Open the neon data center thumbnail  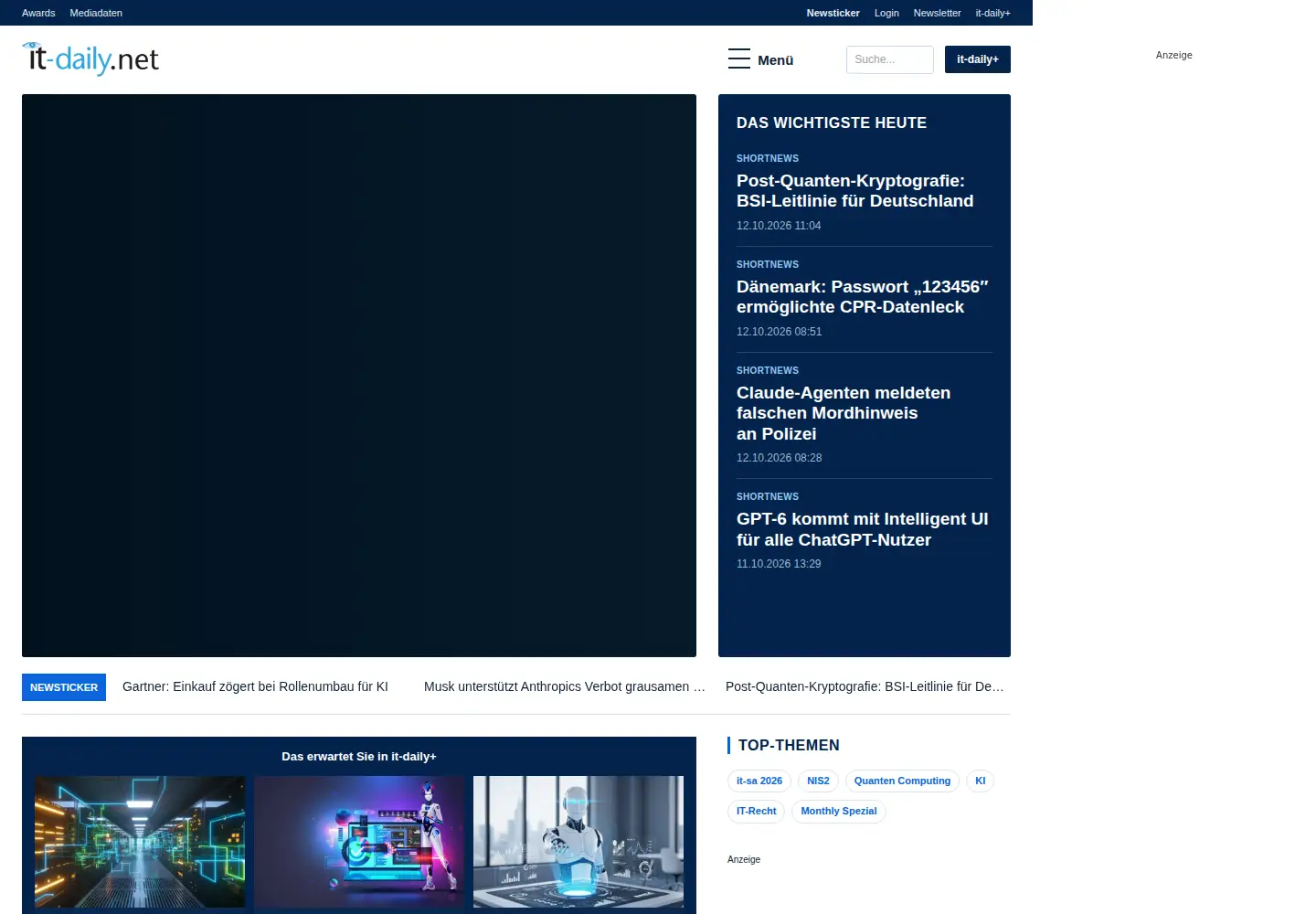[140, 842]
